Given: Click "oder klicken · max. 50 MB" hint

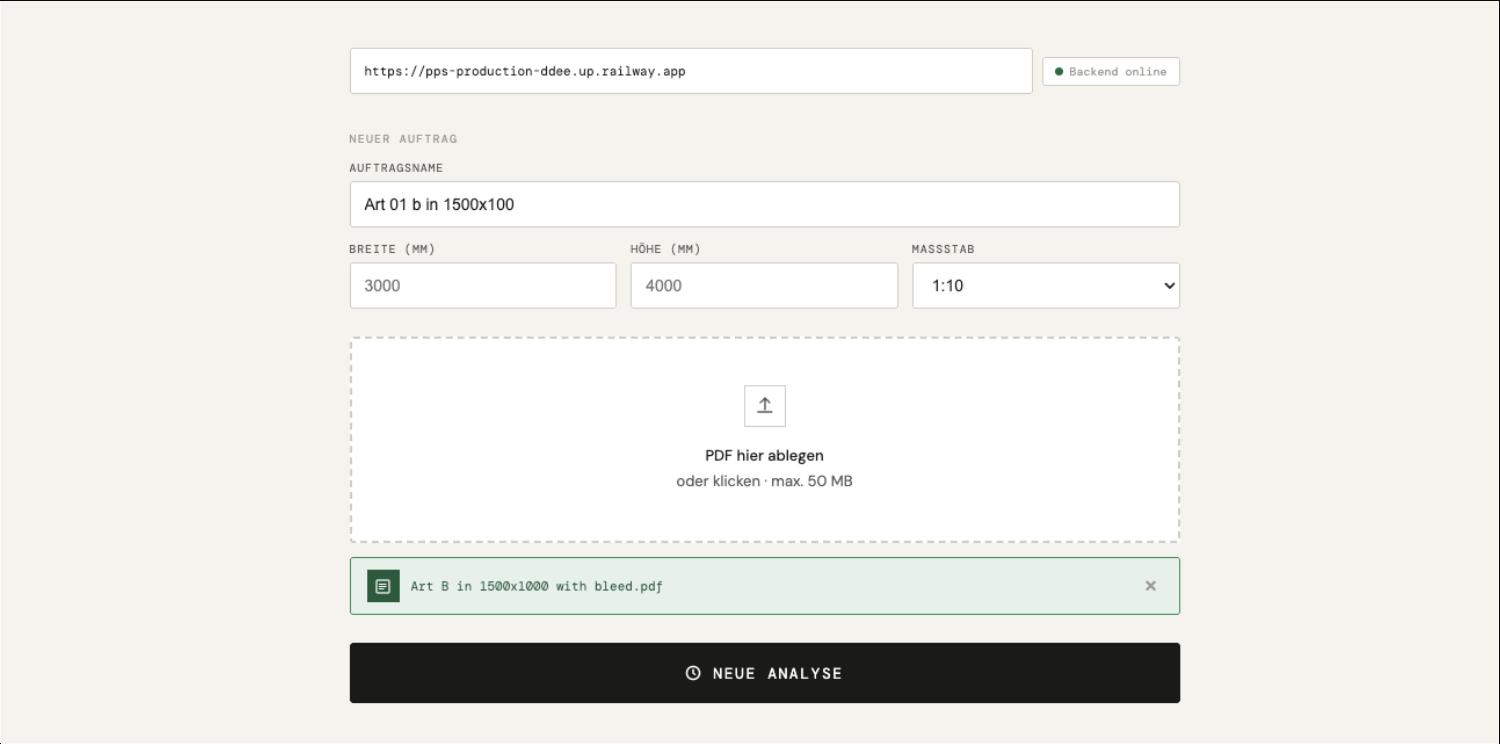Looking at the screenshot, I should [764, 481].
